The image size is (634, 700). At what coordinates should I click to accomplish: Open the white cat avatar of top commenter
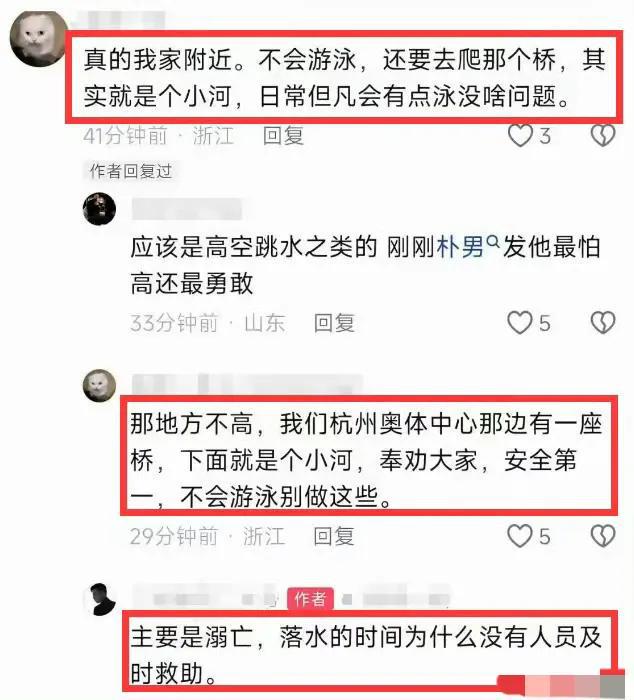(x=38, y=39)
